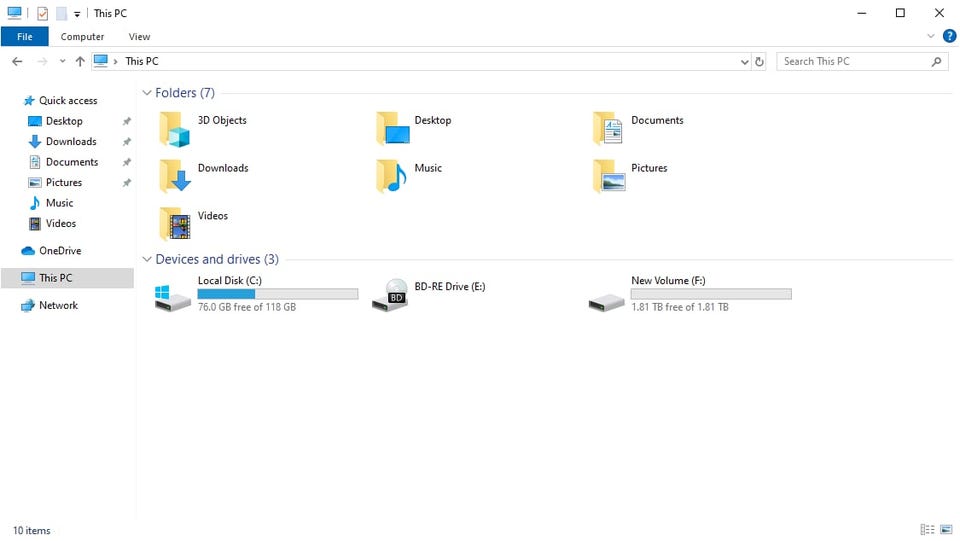Click the Up one level arrow
This screenshot has height=541, width=960.
point(80,61)
